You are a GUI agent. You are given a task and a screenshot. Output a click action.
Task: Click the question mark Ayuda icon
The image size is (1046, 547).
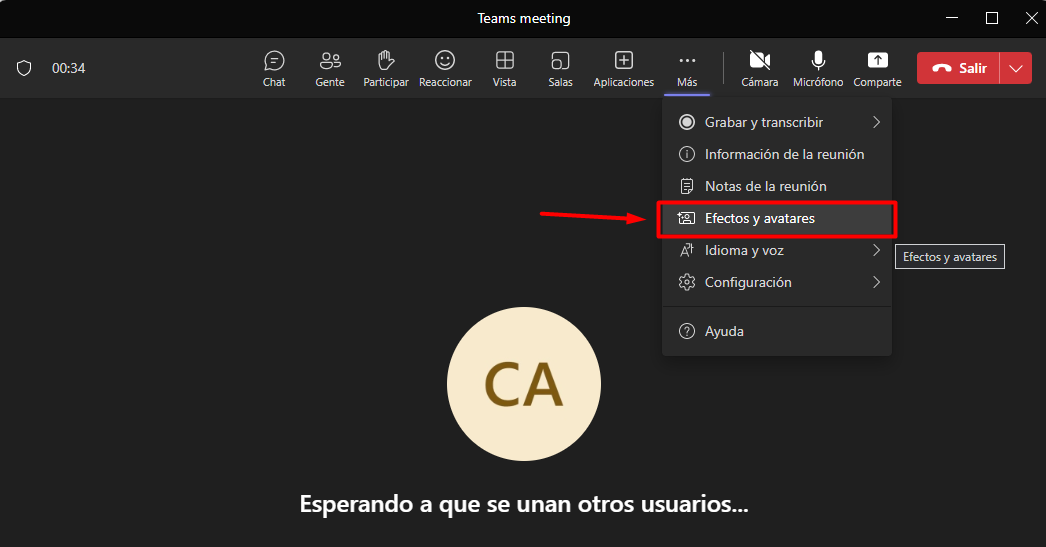tap(686, 331)
